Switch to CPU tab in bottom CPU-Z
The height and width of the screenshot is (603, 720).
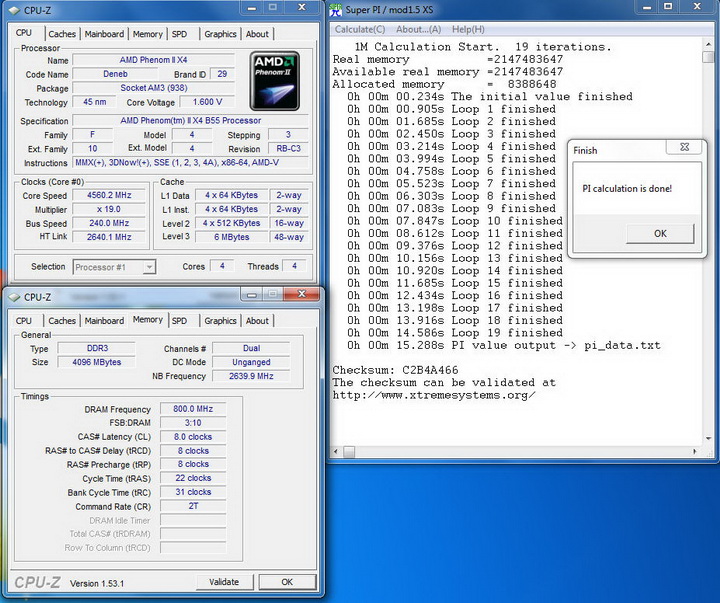(x=24, y=321)
